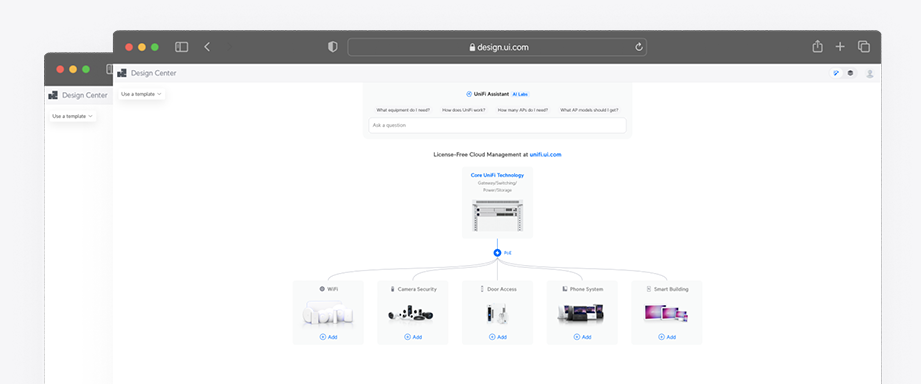
Task: Open the user account avatar icon
Action: 870,73
